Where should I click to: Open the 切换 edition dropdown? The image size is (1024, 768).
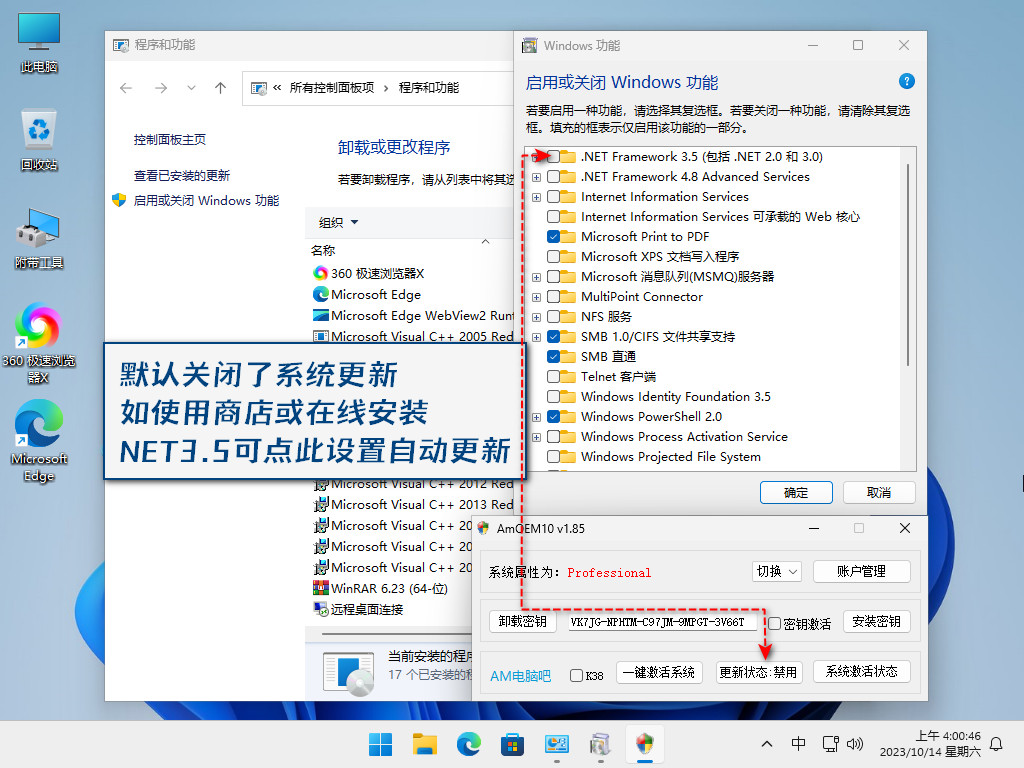coord(776,571)
